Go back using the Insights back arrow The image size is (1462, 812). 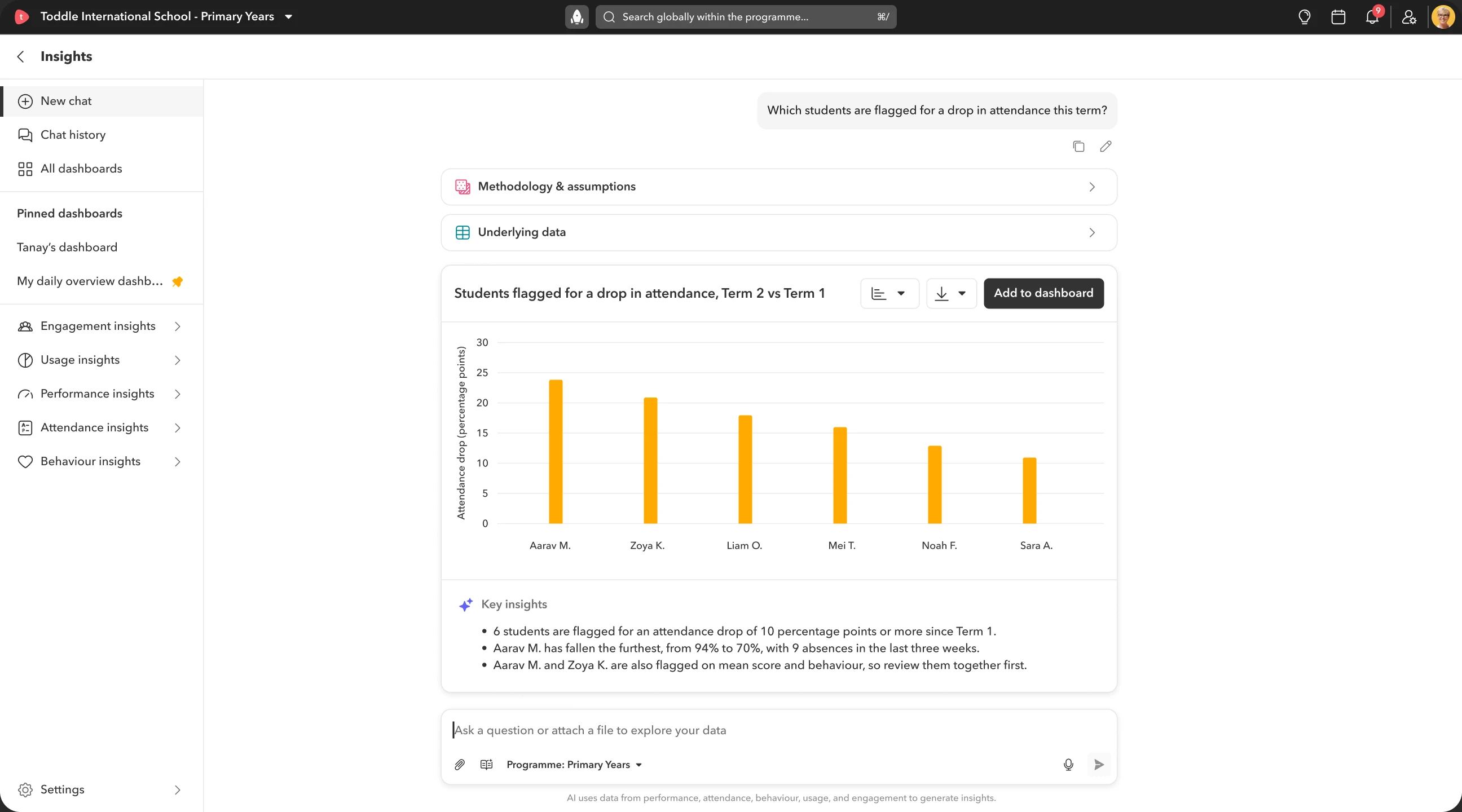pyautogui.click(x=21, y=56)
